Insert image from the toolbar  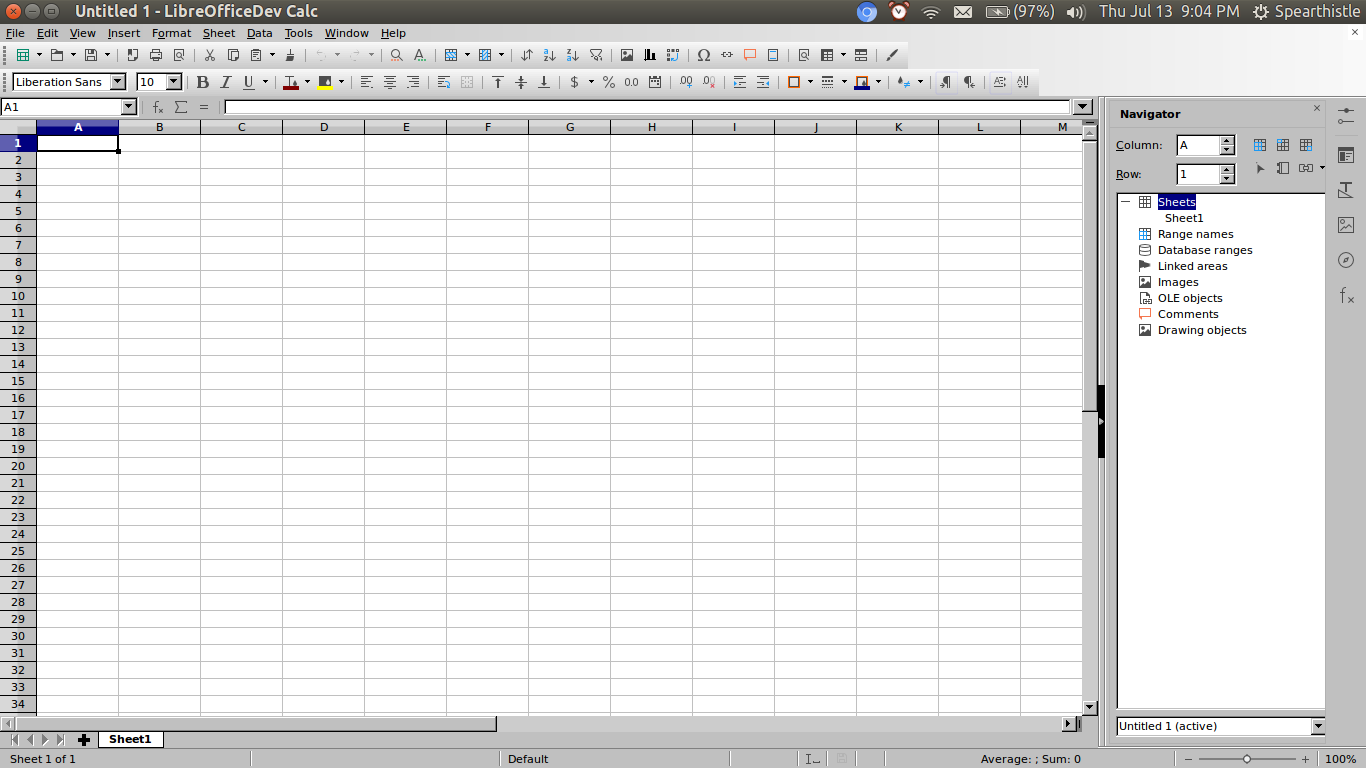[x=627, y=55]
